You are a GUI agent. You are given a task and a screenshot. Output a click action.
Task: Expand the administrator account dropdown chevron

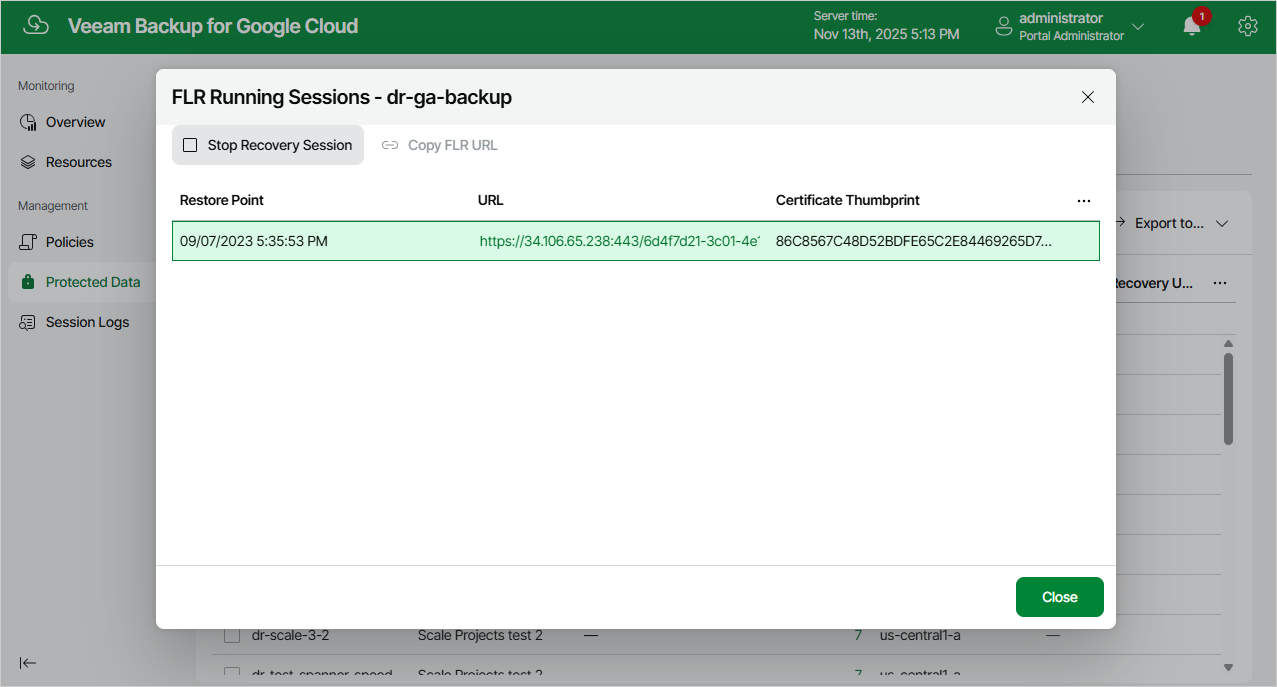[1138, 26]
